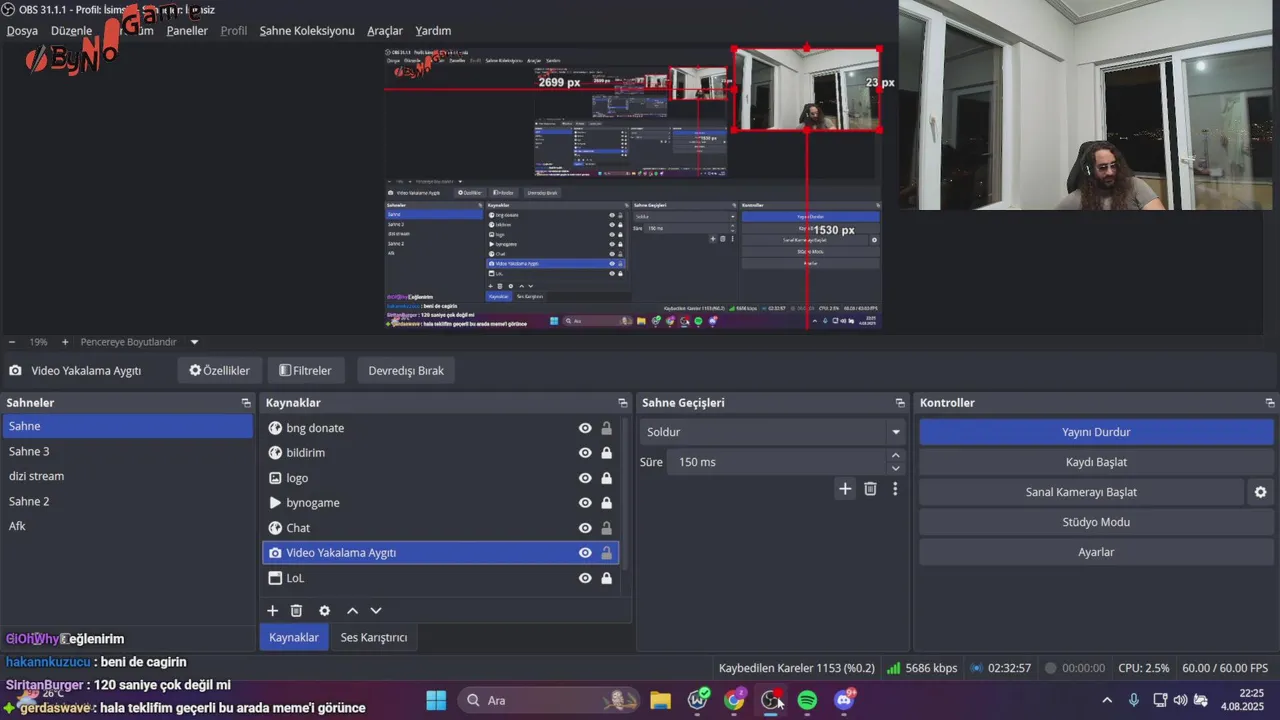Hide the logo source
1280x720 pixels.
coord(585,478)
